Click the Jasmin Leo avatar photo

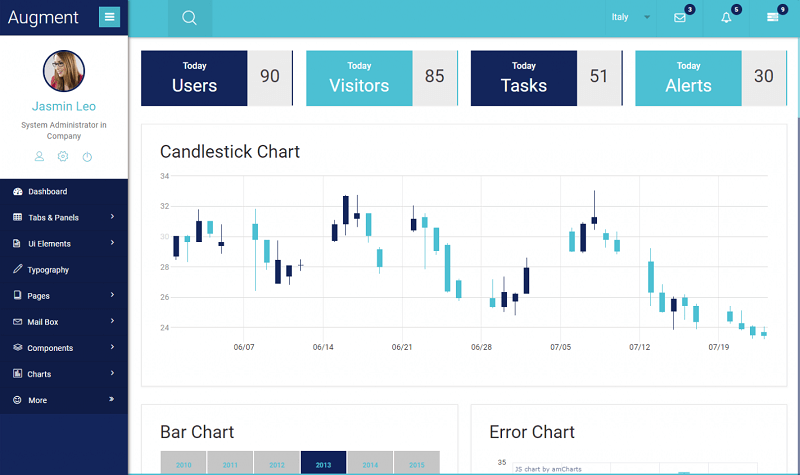pos(64,71)
